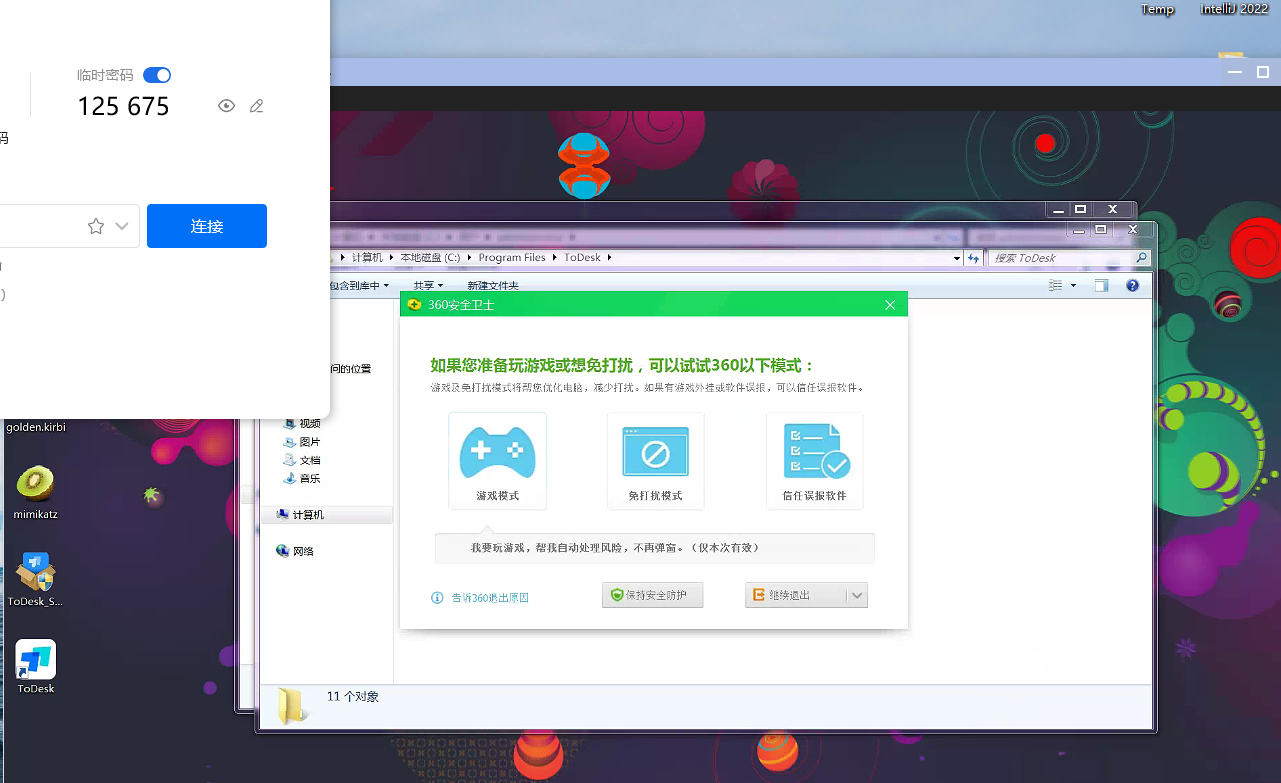1281x783 pixels.
Task: Toggle the Explorer preview pane icon
Action: 1101,286
